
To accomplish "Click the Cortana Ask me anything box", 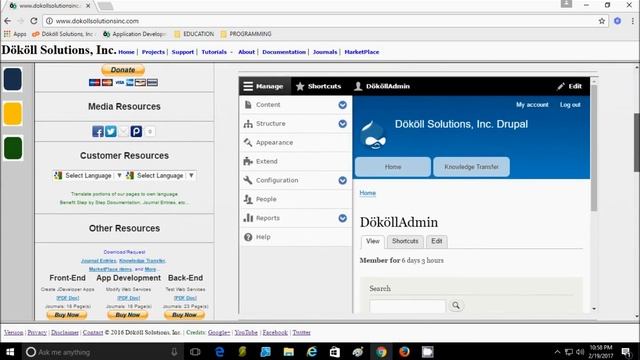I will [102, 351].
